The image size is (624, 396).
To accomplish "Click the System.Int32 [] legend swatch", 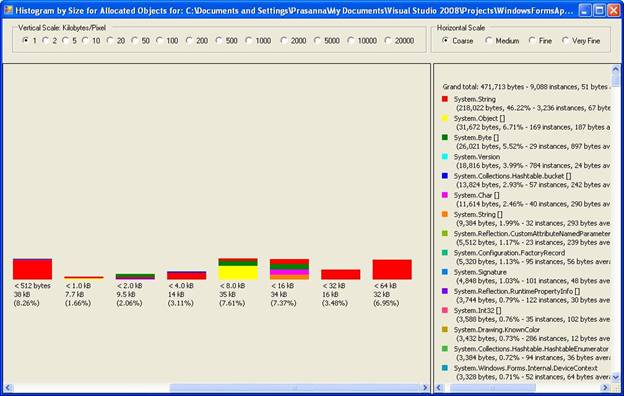I will 445,310.
